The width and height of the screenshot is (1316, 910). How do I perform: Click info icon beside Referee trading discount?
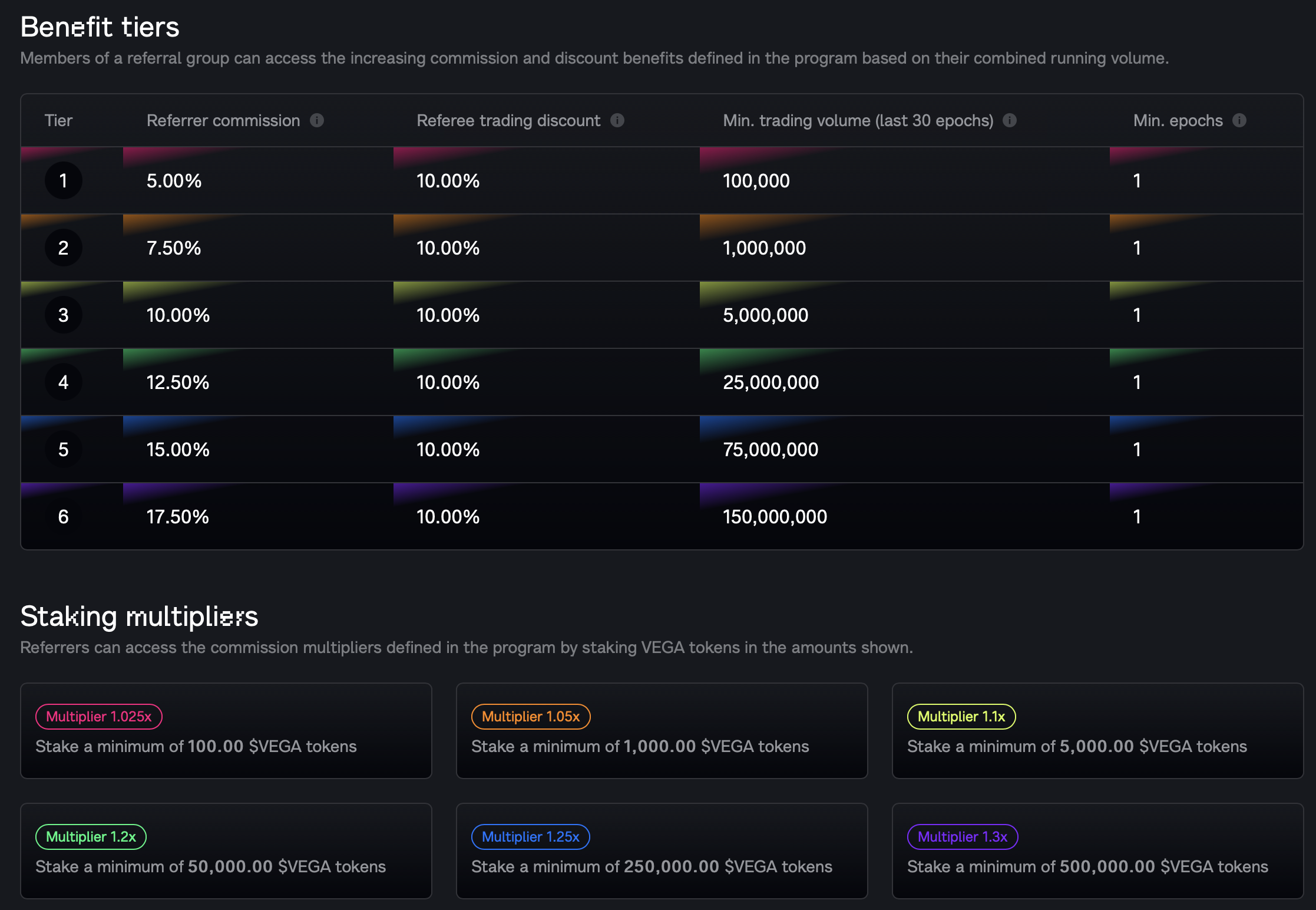pos(617,120)
